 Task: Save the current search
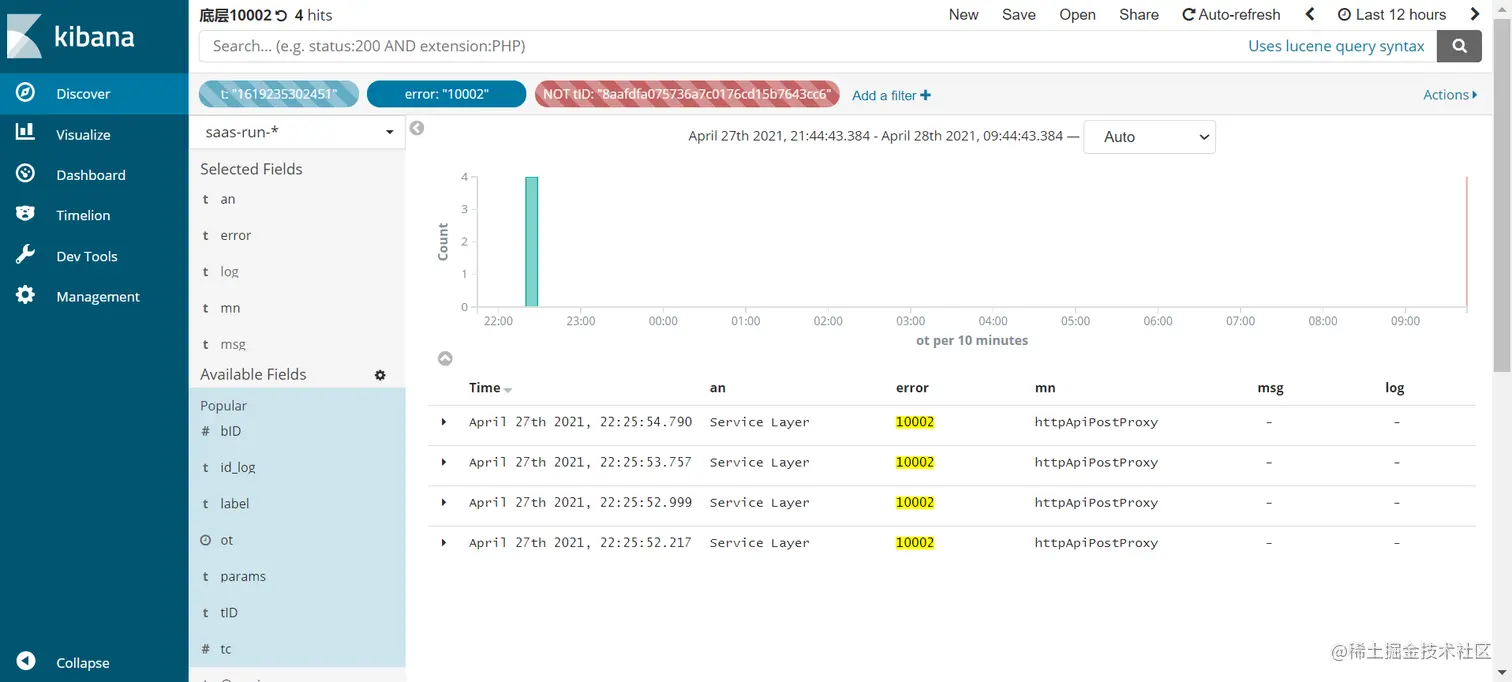point(1018,14)
